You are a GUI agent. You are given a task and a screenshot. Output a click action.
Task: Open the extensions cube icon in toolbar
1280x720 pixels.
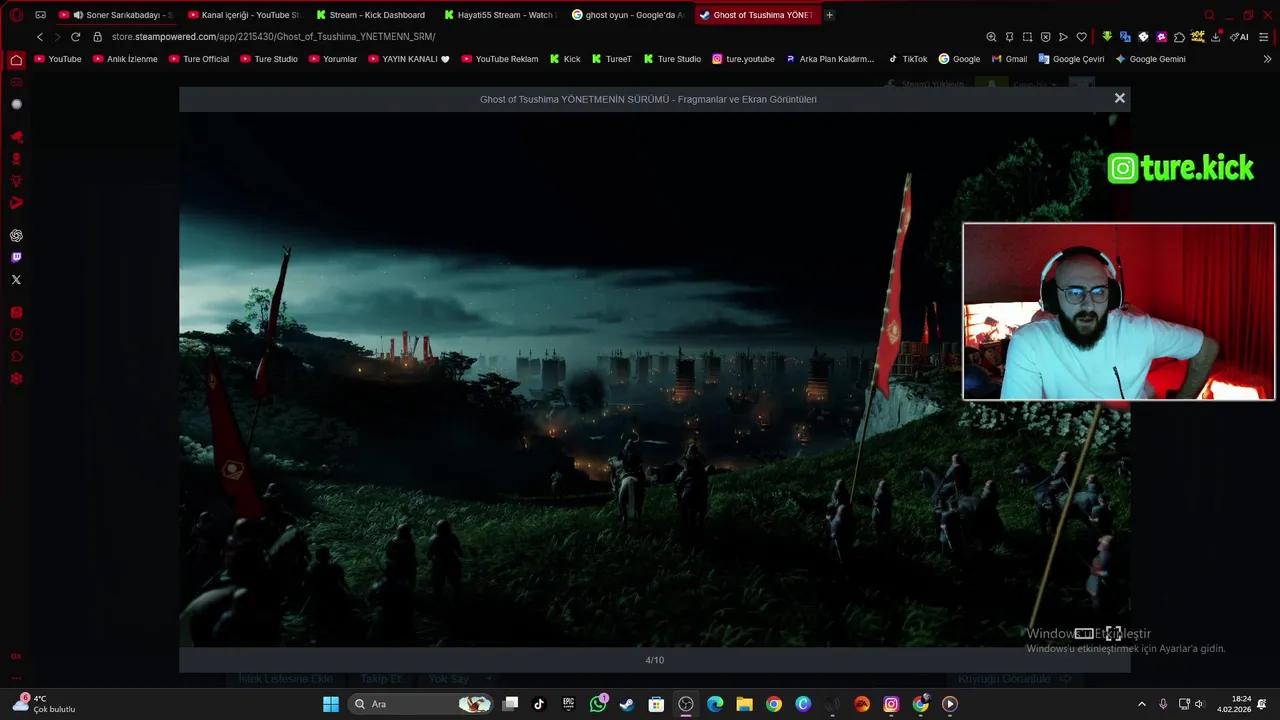(1179, 37)
